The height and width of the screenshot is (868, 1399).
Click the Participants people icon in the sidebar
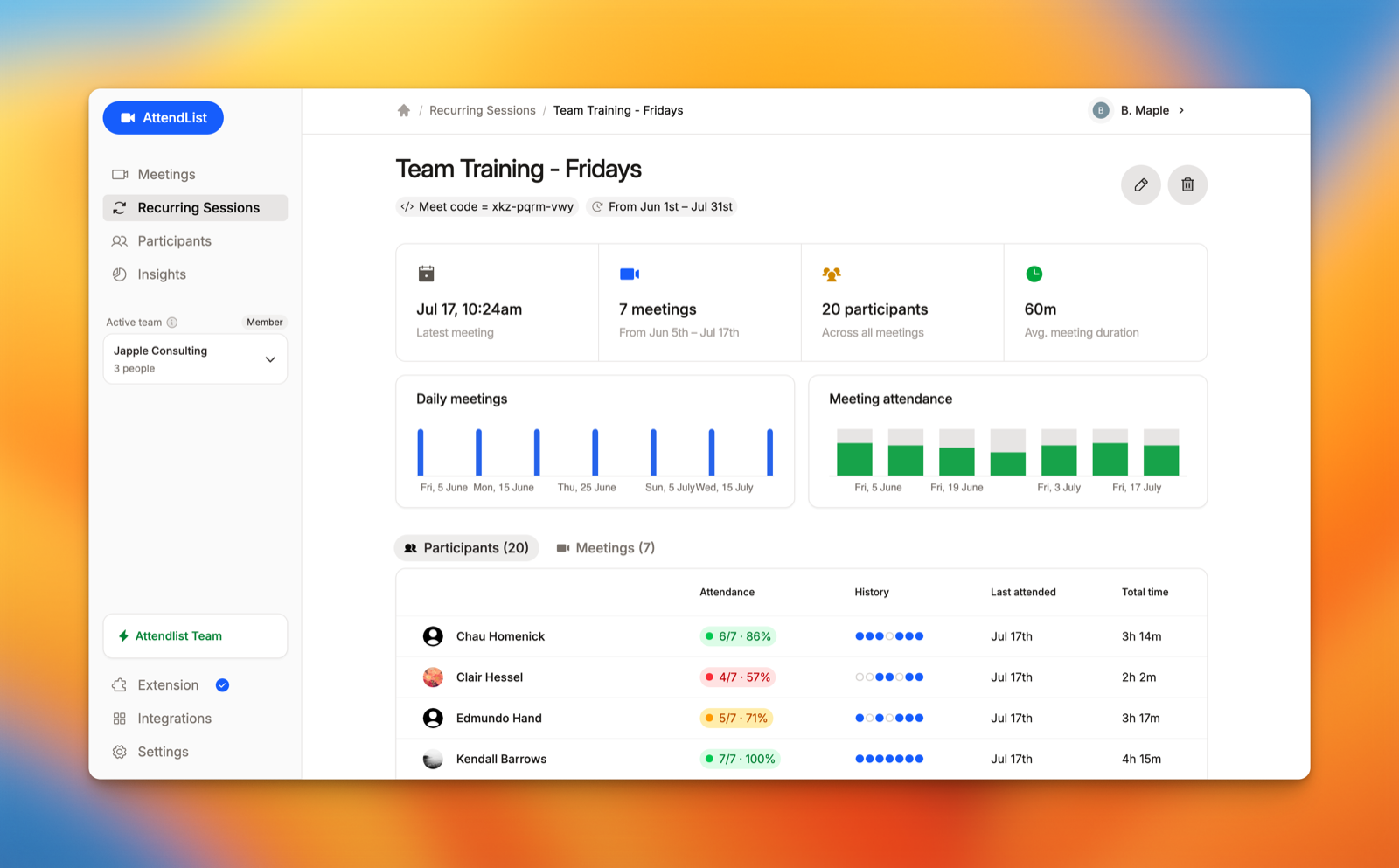click(120, 240)
